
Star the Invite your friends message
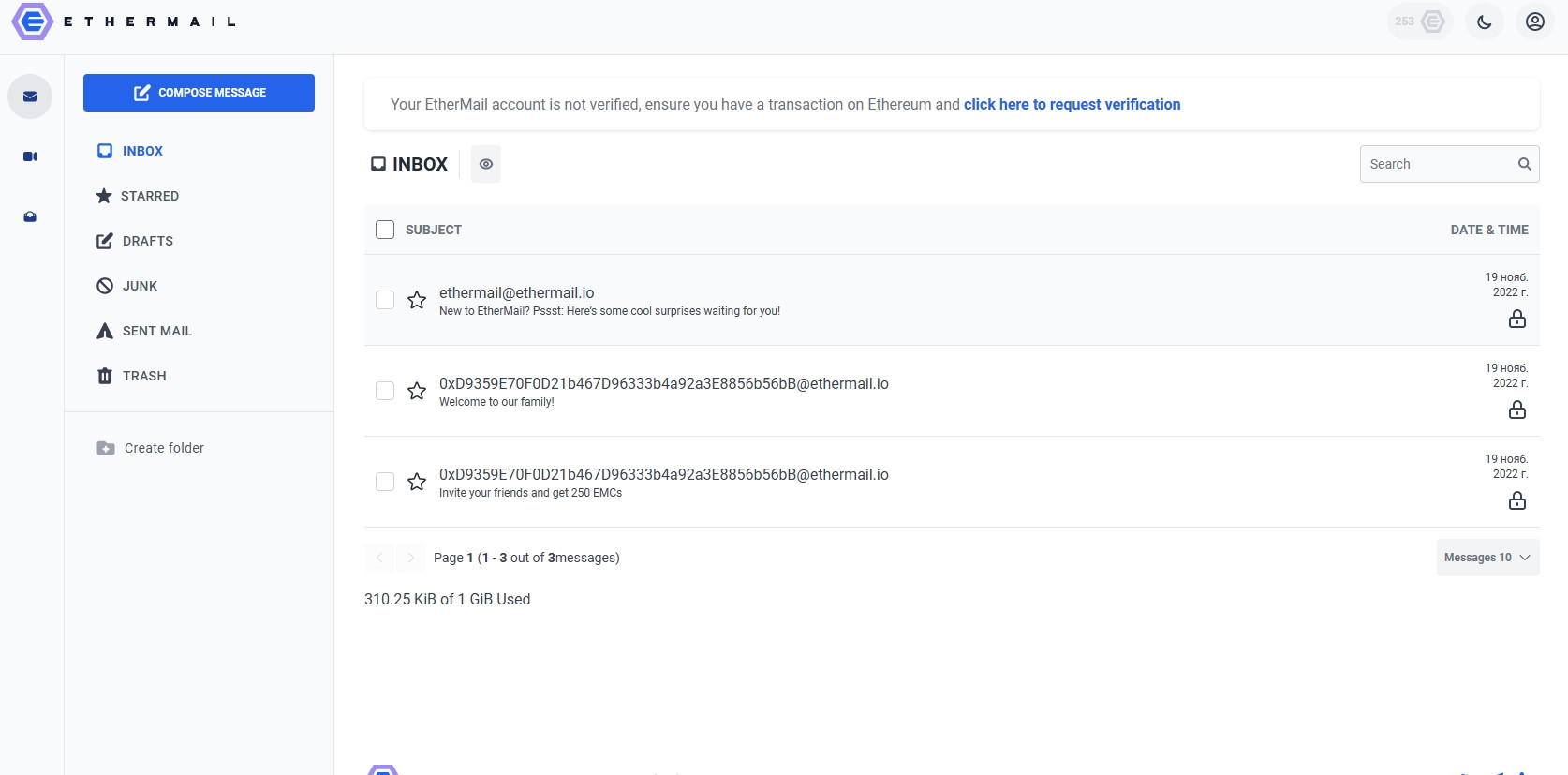tap(417, 482)
